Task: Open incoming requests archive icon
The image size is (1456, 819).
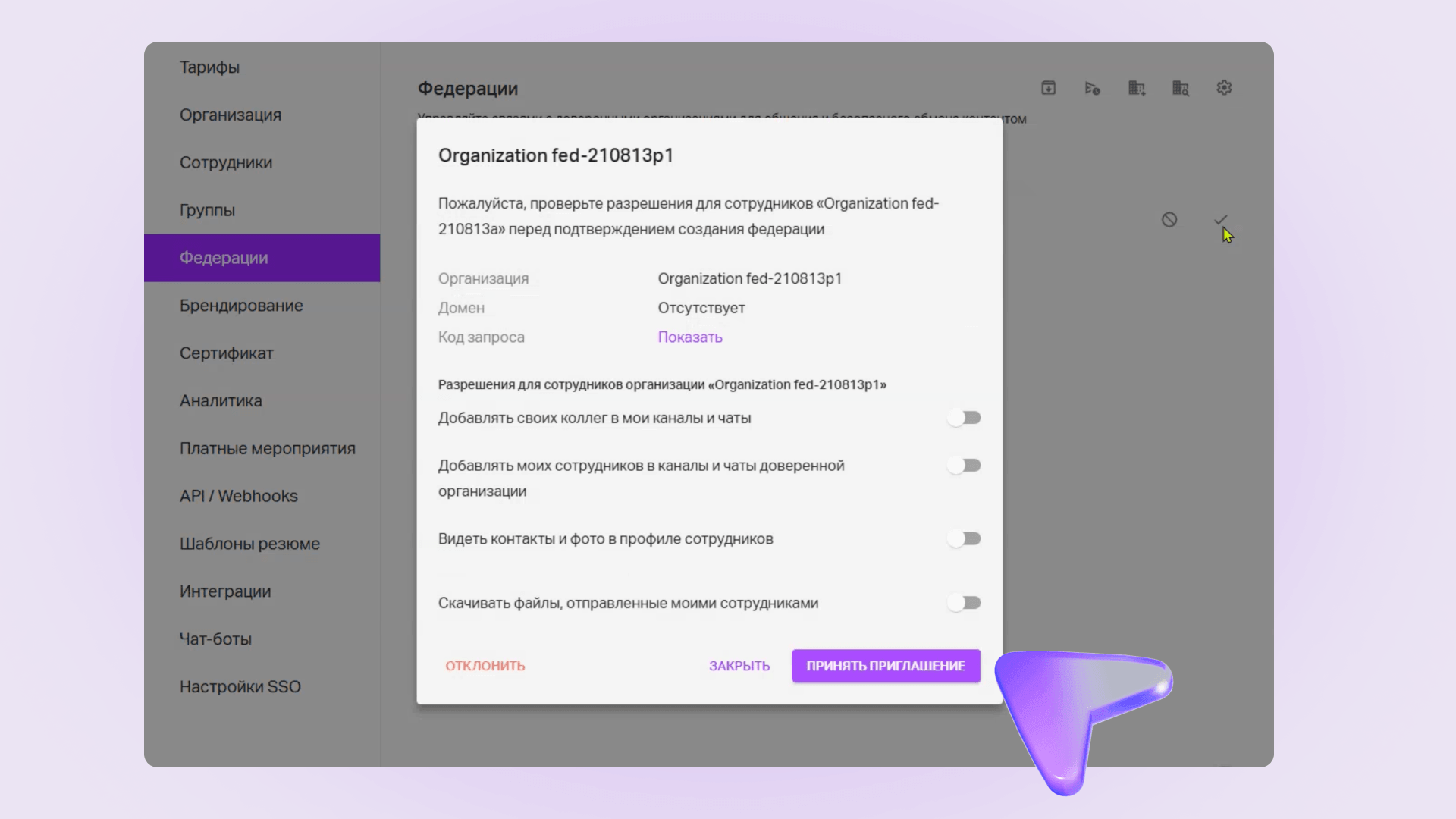Action: [x=1048, y=88]
